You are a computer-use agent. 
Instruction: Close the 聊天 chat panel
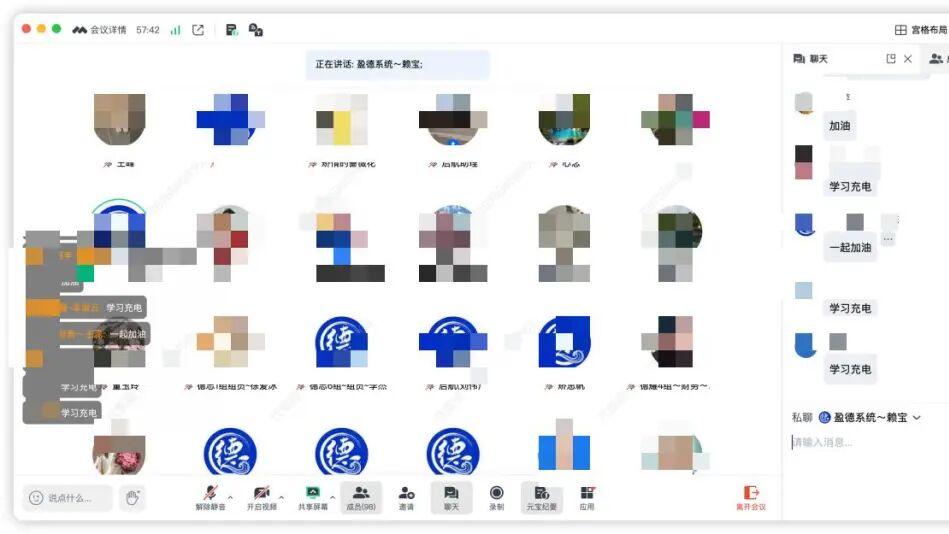908,59
